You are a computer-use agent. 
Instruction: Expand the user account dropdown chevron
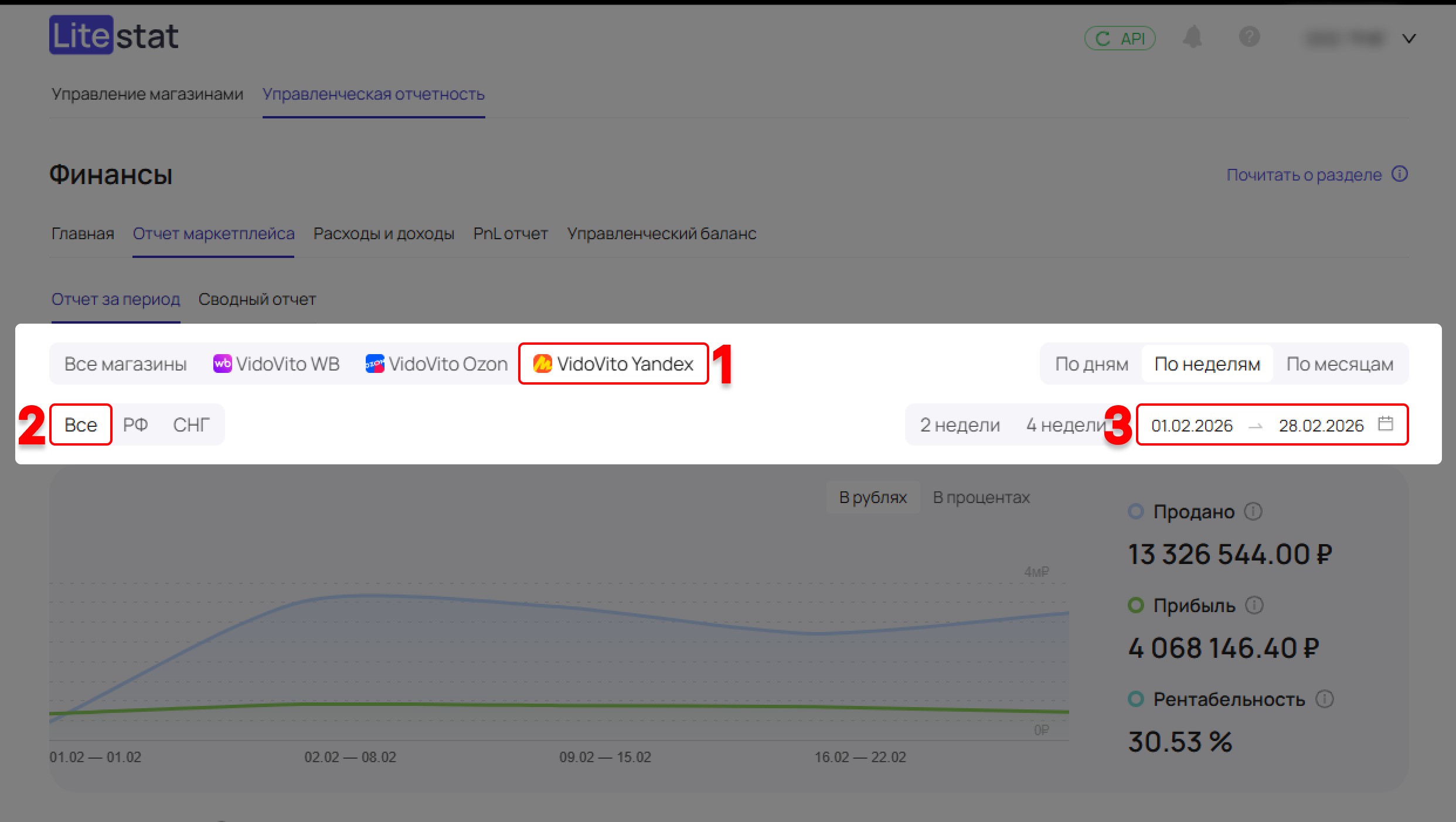click(x=1409, y=39)
